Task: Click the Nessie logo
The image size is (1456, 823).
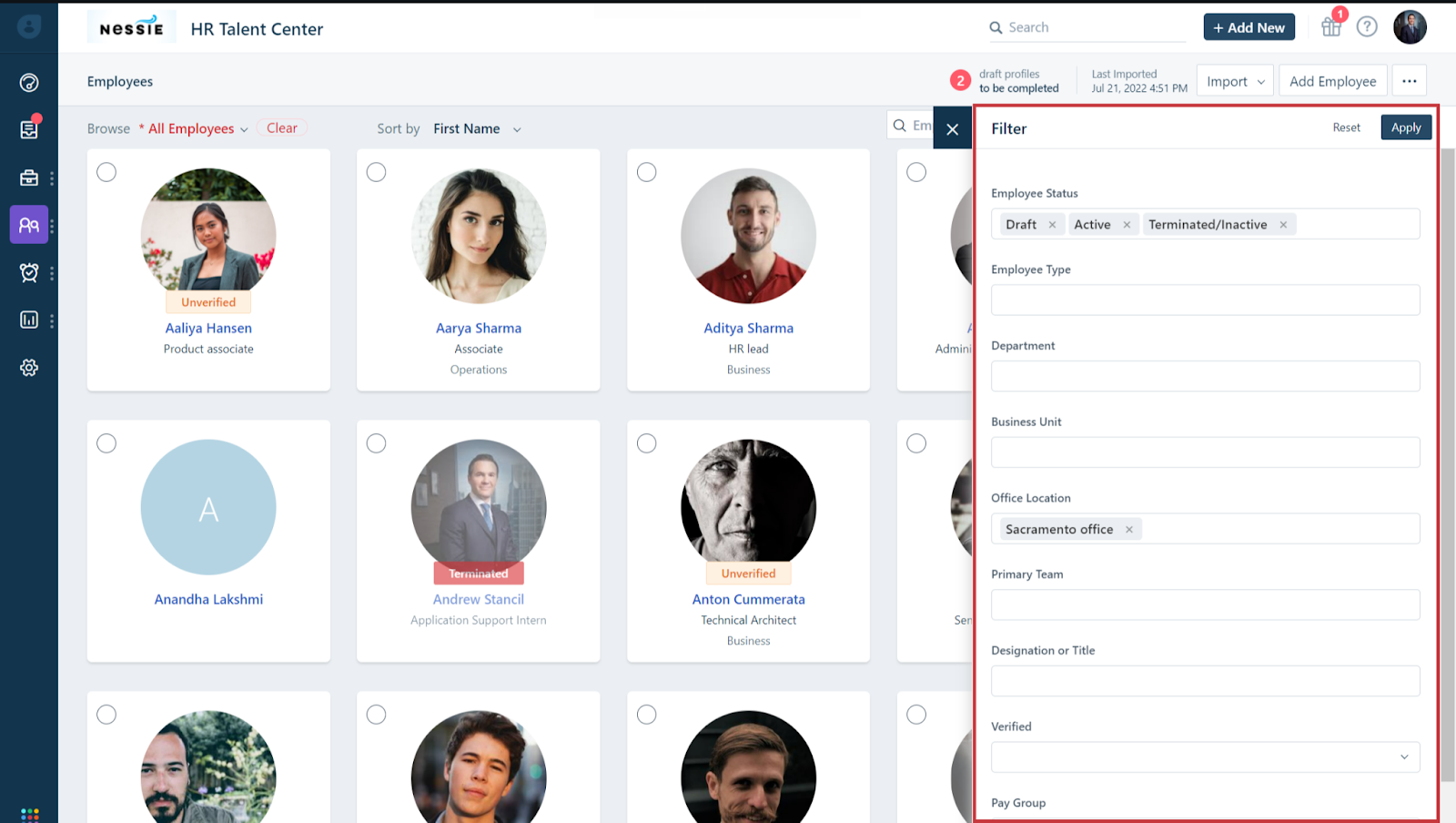Action: coord(132,28)
